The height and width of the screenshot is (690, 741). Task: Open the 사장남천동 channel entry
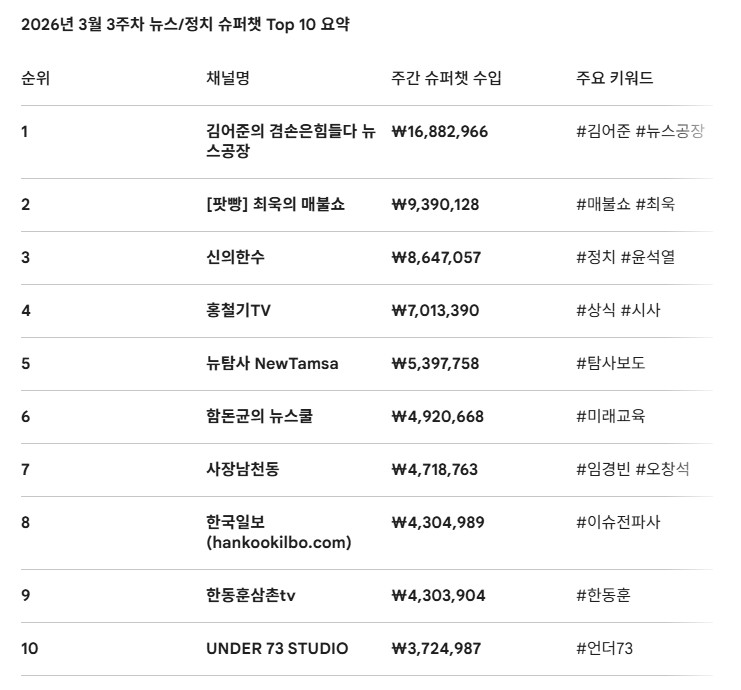[242, 469]
